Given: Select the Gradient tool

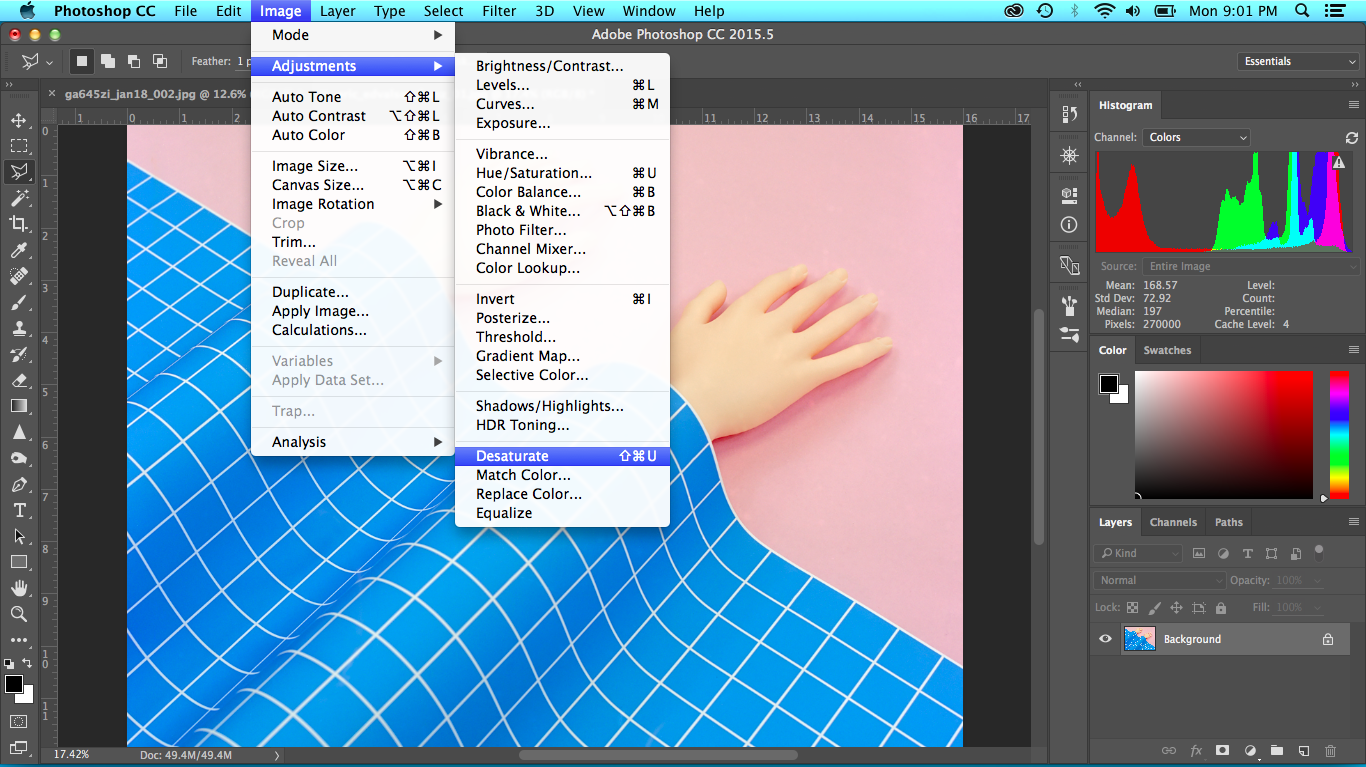Looking at the screenshot, I should 19,406.
